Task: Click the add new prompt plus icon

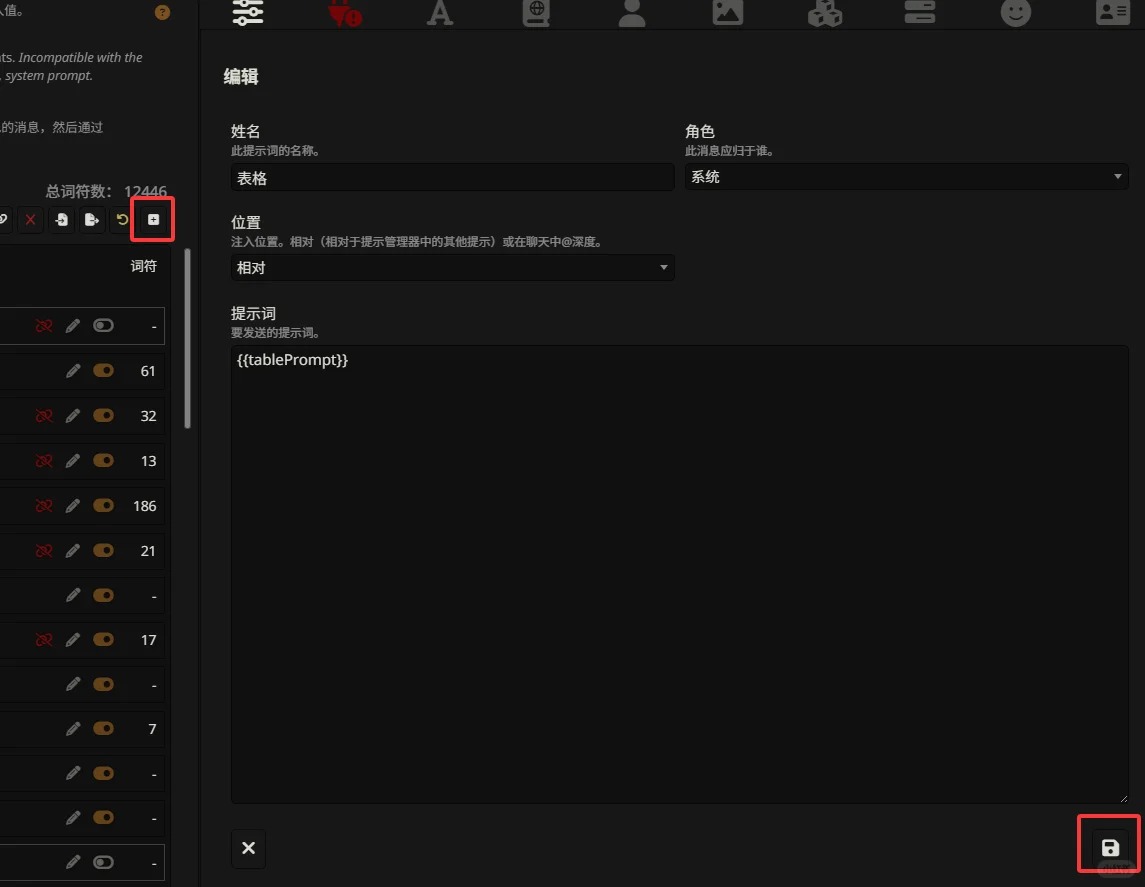Action: [153, 220]
